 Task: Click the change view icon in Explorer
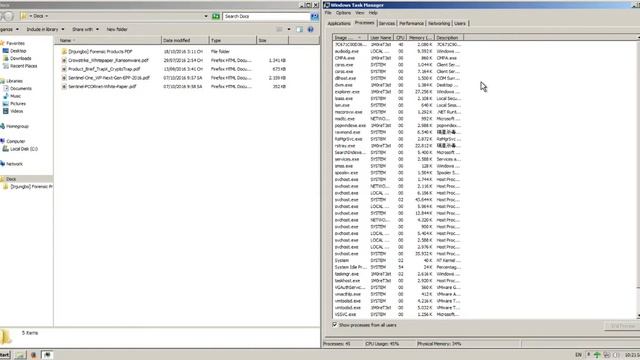[280, 29]
